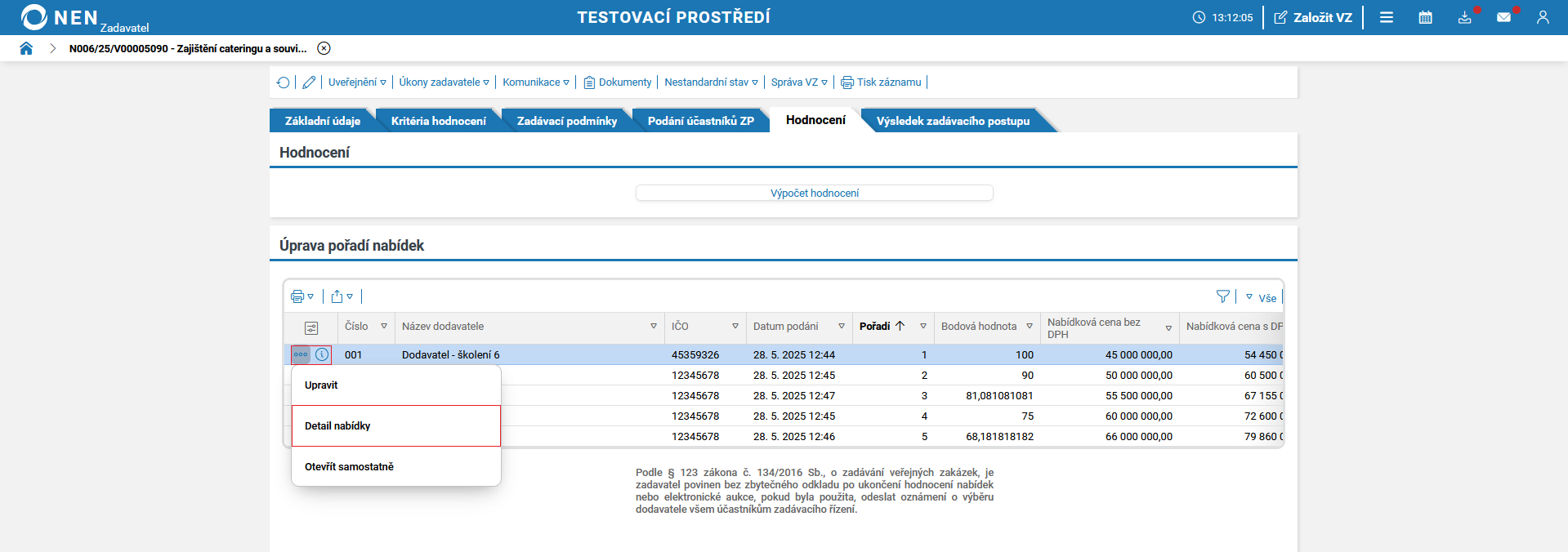
Task: Open the Dokumenty toolbar item
Action: point(618,82)
